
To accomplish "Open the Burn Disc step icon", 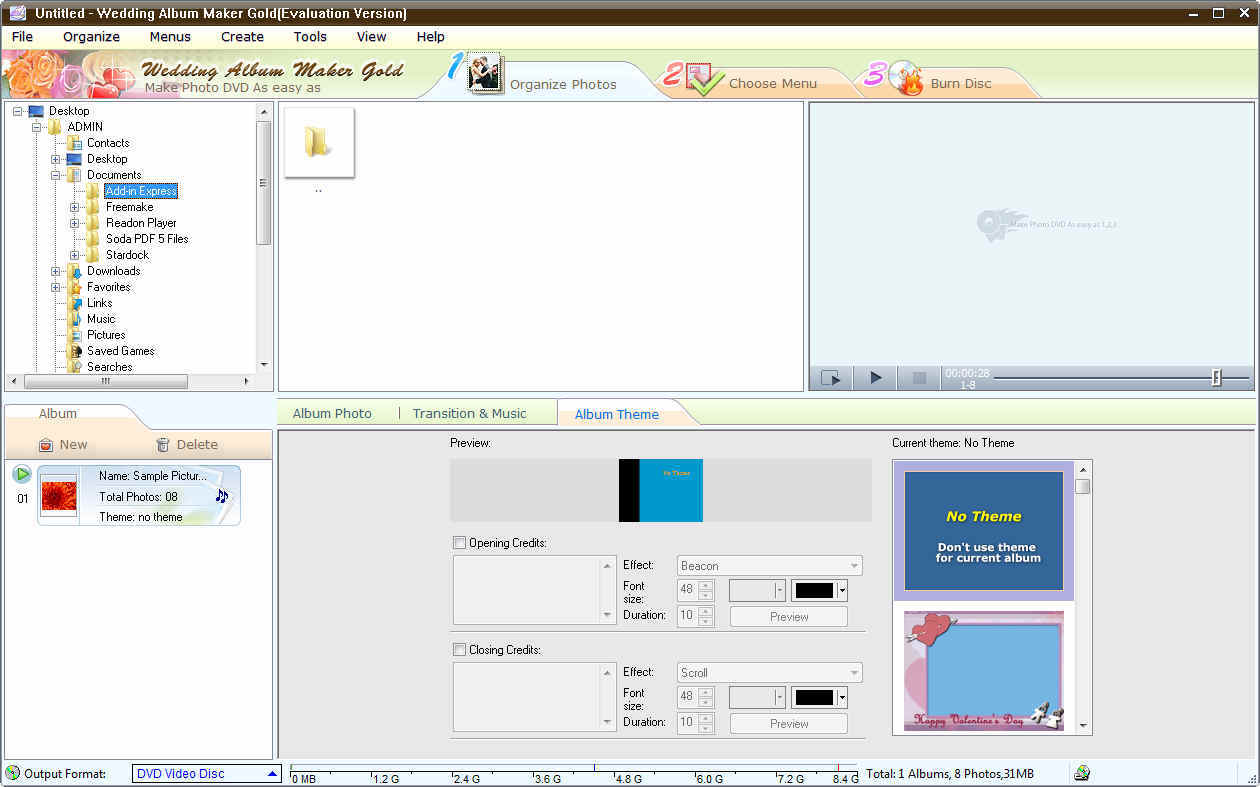I will (x=906, y=77).
